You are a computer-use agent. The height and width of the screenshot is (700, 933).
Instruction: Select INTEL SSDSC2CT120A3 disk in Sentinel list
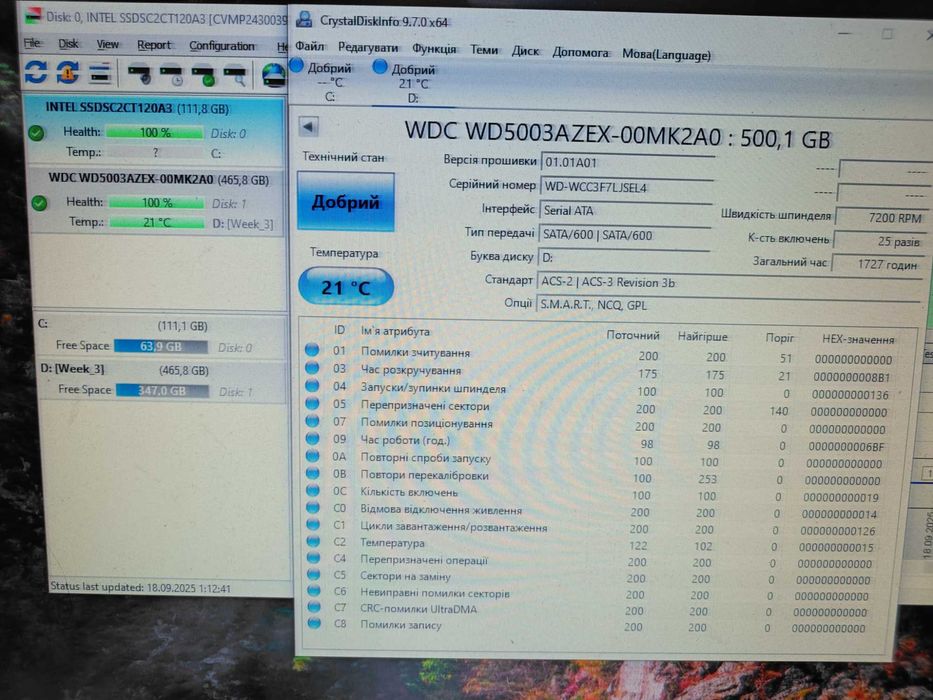(x=154, y=132)
